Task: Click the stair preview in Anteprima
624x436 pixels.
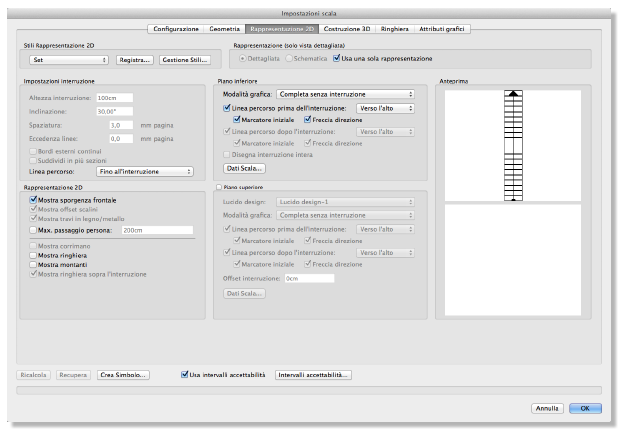Action: (513, 146)
